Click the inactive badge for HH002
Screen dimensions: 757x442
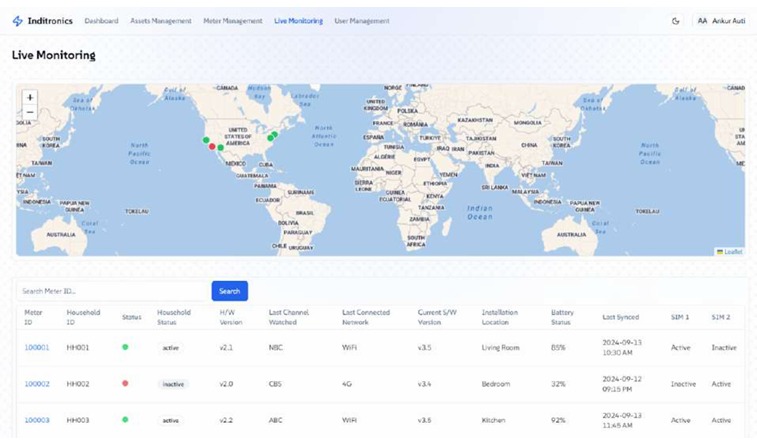click(173, 384)
